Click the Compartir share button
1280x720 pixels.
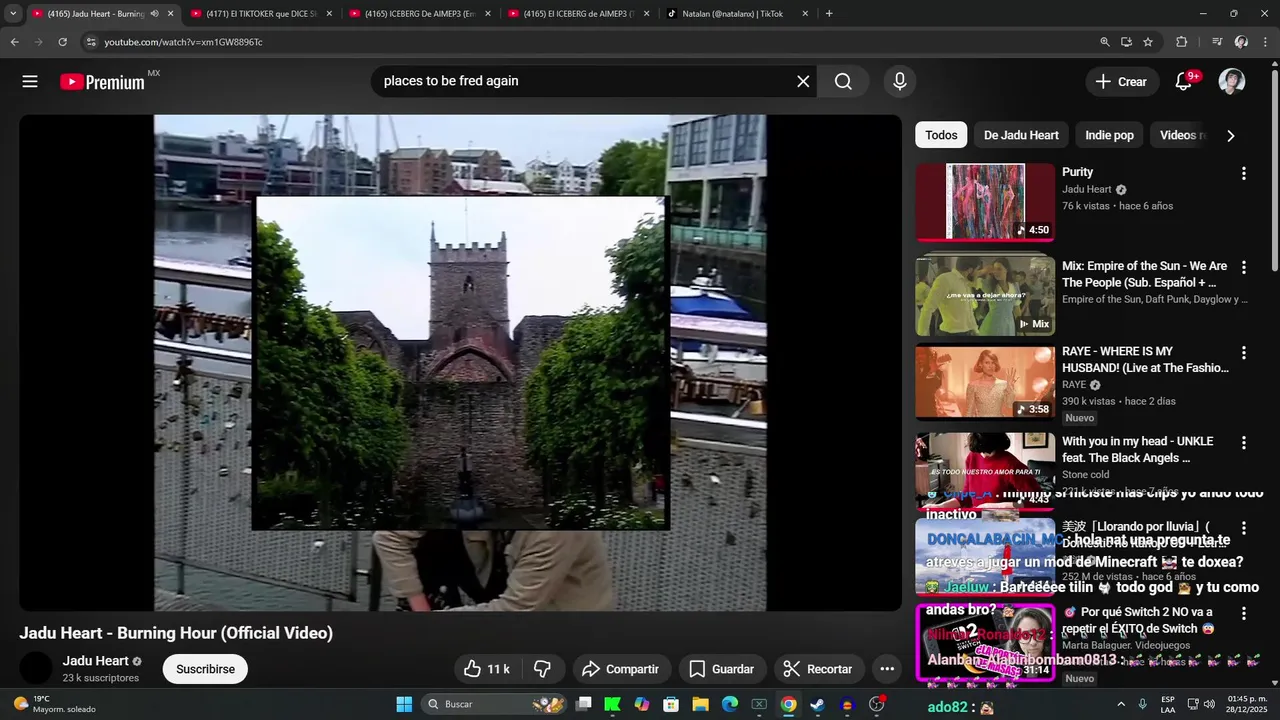tap(621, 669)
